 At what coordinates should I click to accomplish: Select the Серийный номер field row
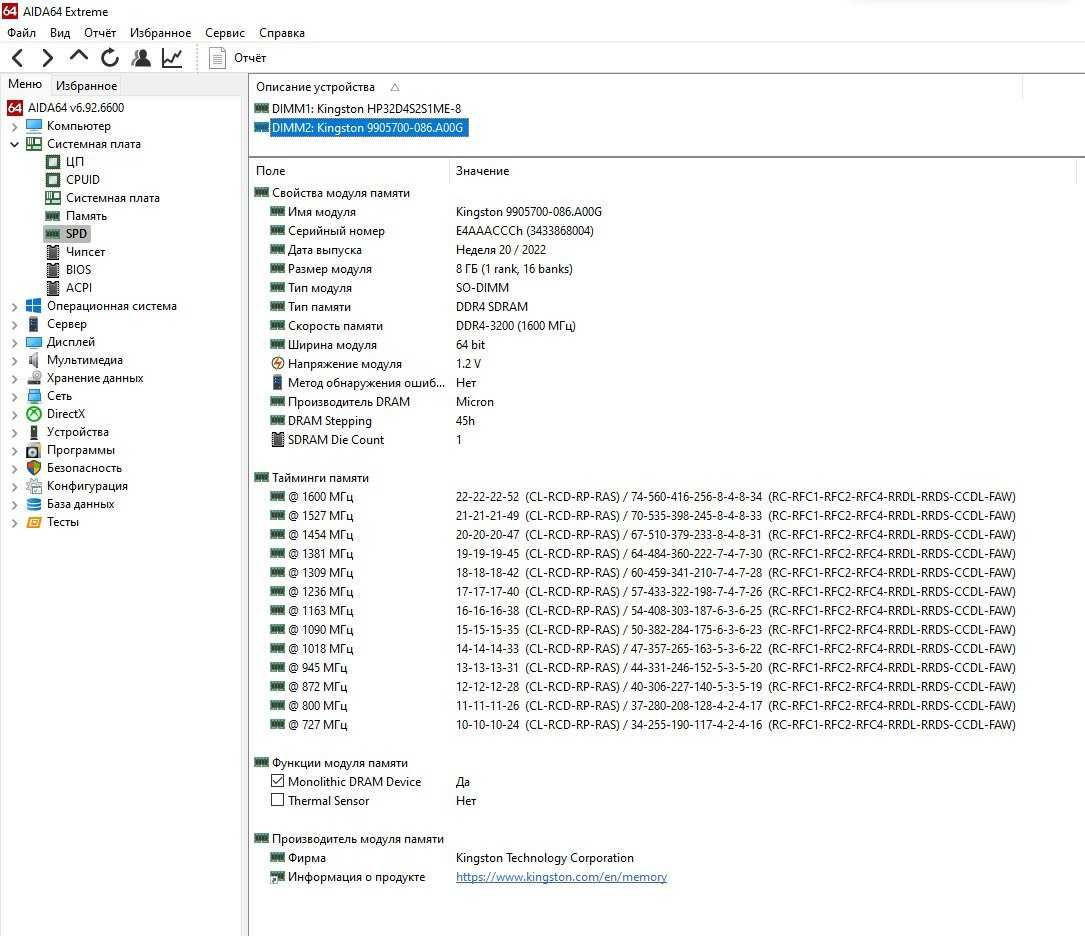[431, 230]
